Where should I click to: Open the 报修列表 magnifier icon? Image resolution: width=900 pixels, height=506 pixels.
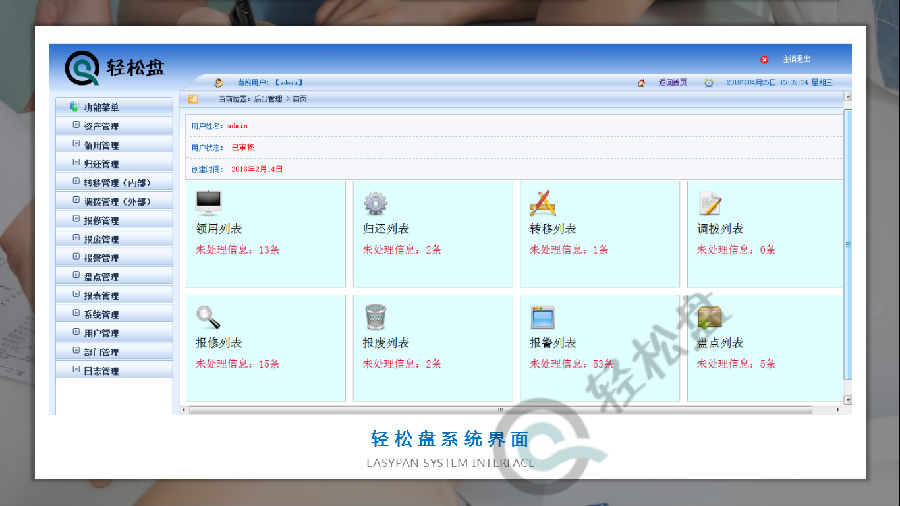point(208,317)
